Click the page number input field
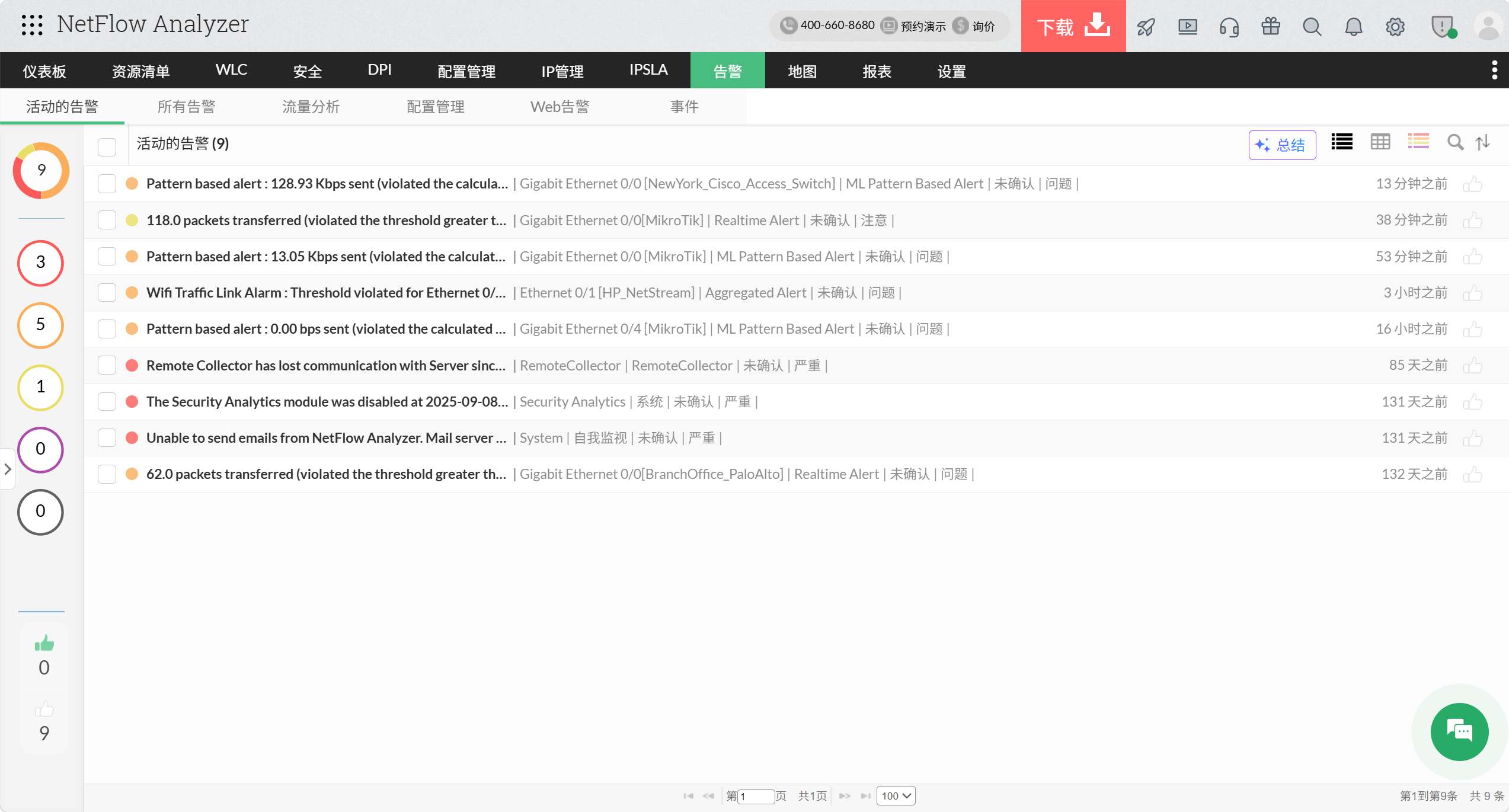 [756, 796]
